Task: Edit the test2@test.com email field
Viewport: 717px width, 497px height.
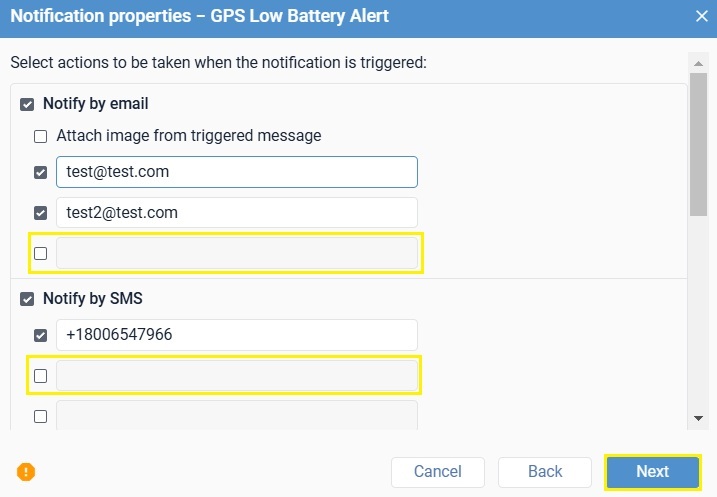Action: (x=237, y=213)
